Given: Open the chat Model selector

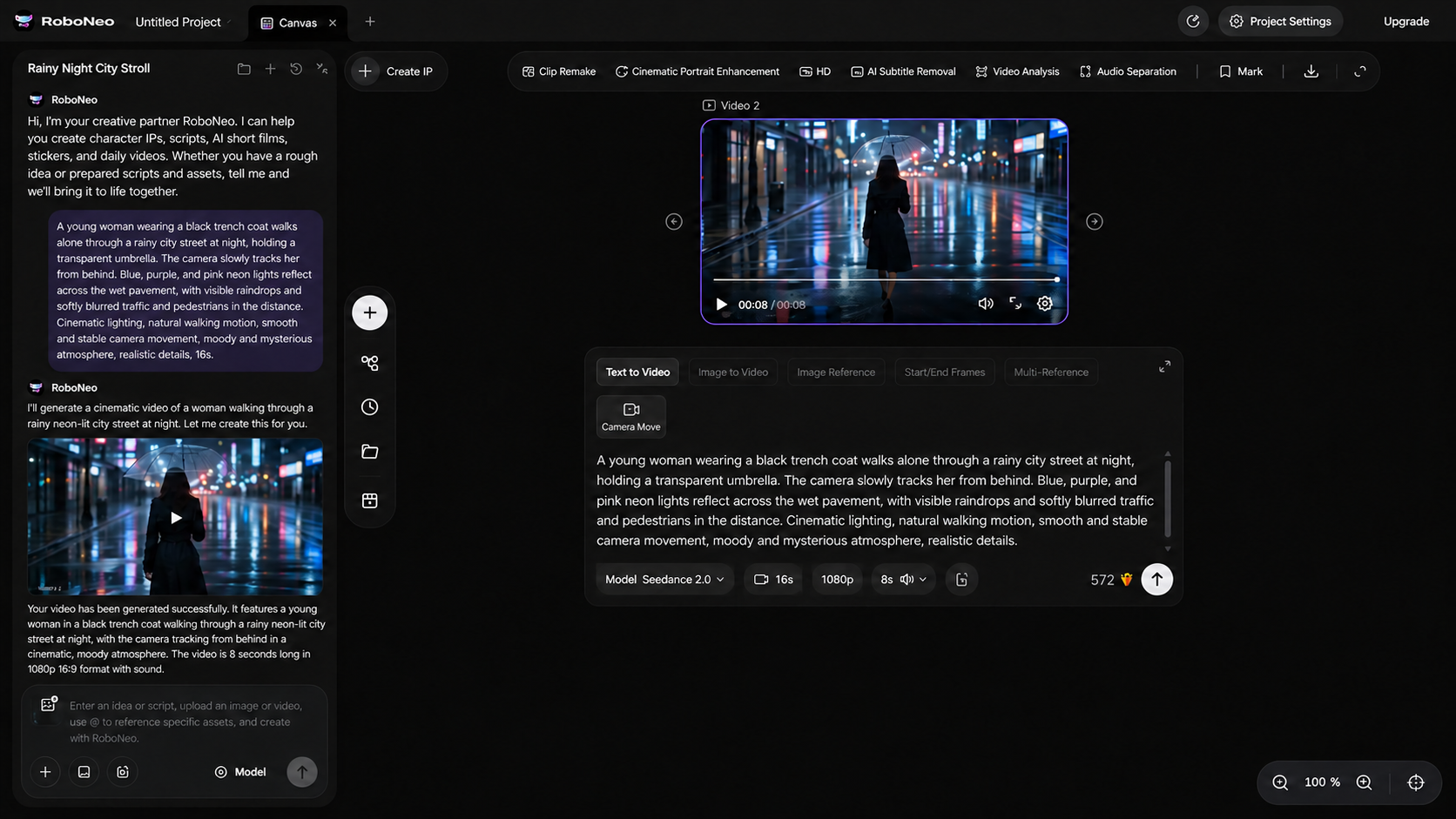Looking at the screenshot, I should click(x=240, y=772).
